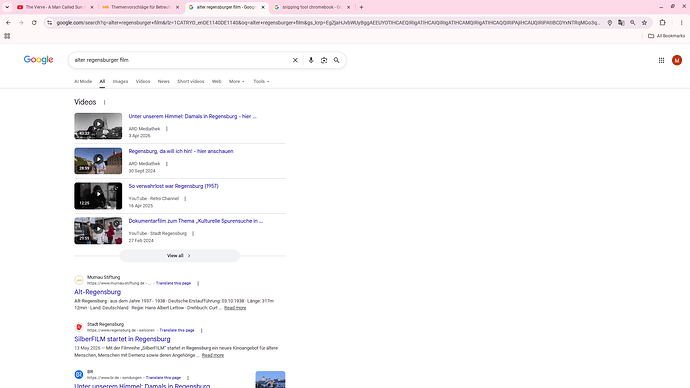Click the browser forward arrow
Image resolution: width=690 pixels, height=388 pixels.
click(21, 22)
